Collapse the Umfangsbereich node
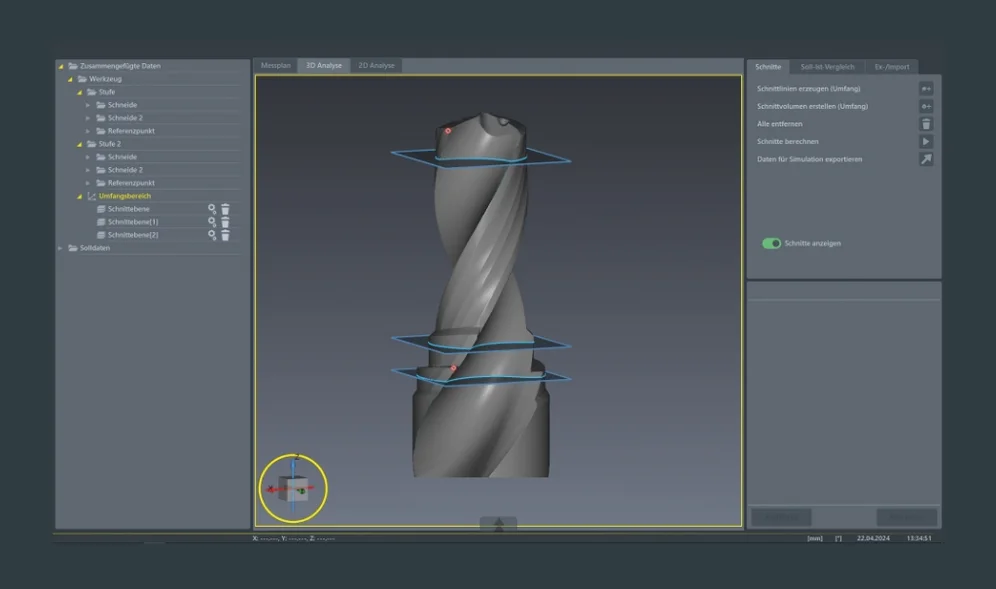The image size is (996, 589). coord(79,196)
